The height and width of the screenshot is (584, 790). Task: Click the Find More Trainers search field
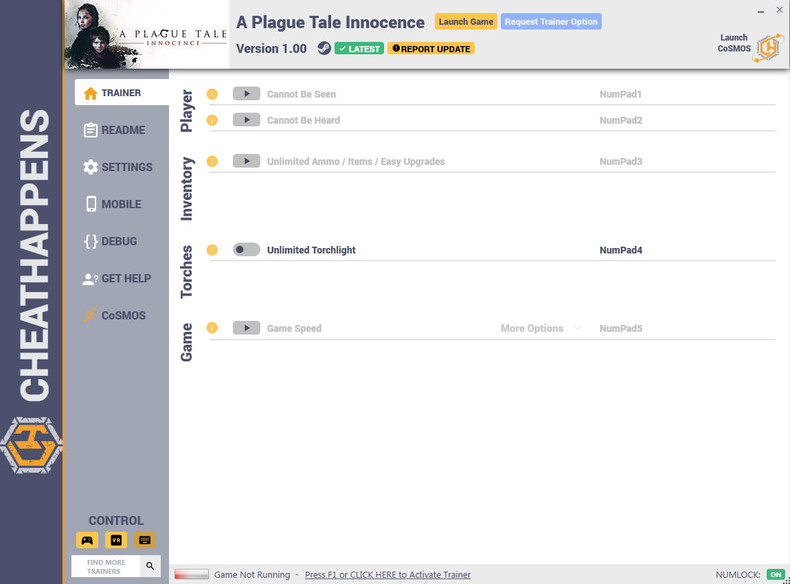click(106, 566)
